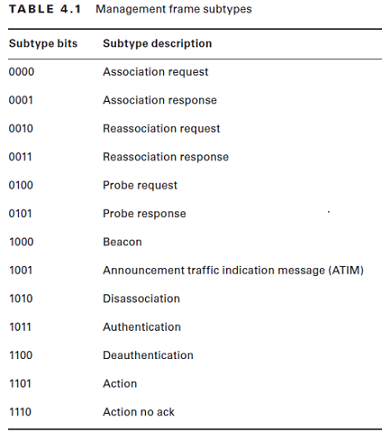This screenshot has width=382, height=432.
Task: Click the "Association request" row text
Action: point(155,72)
